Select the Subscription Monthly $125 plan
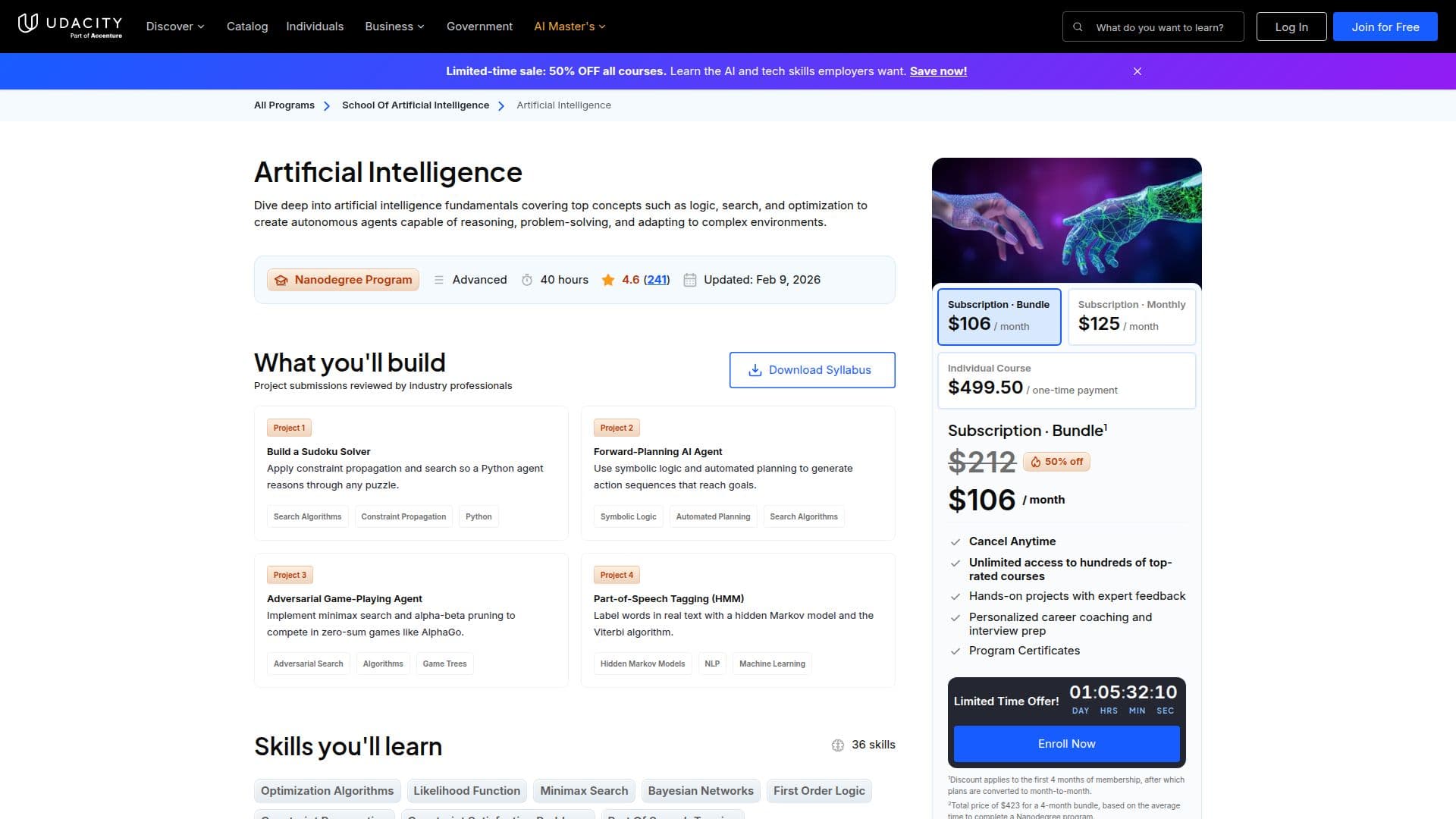 (1131, 316)
